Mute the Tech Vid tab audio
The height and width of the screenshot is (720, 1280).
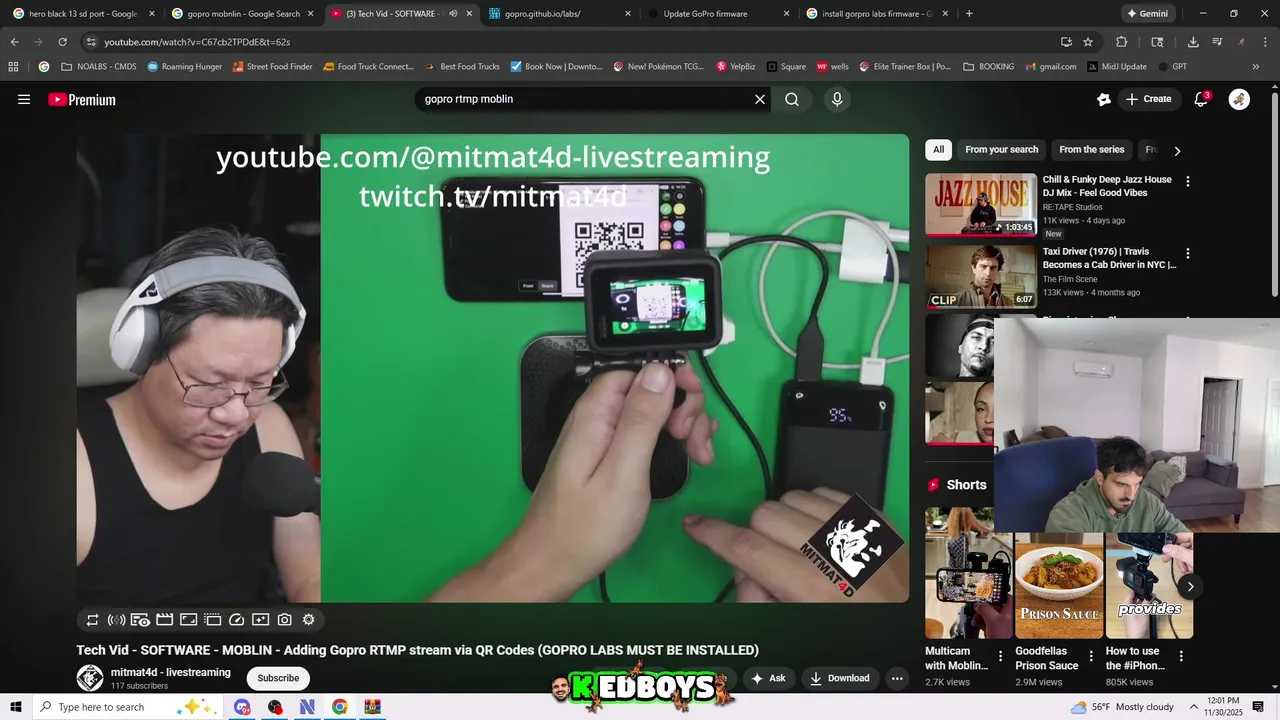453,14
